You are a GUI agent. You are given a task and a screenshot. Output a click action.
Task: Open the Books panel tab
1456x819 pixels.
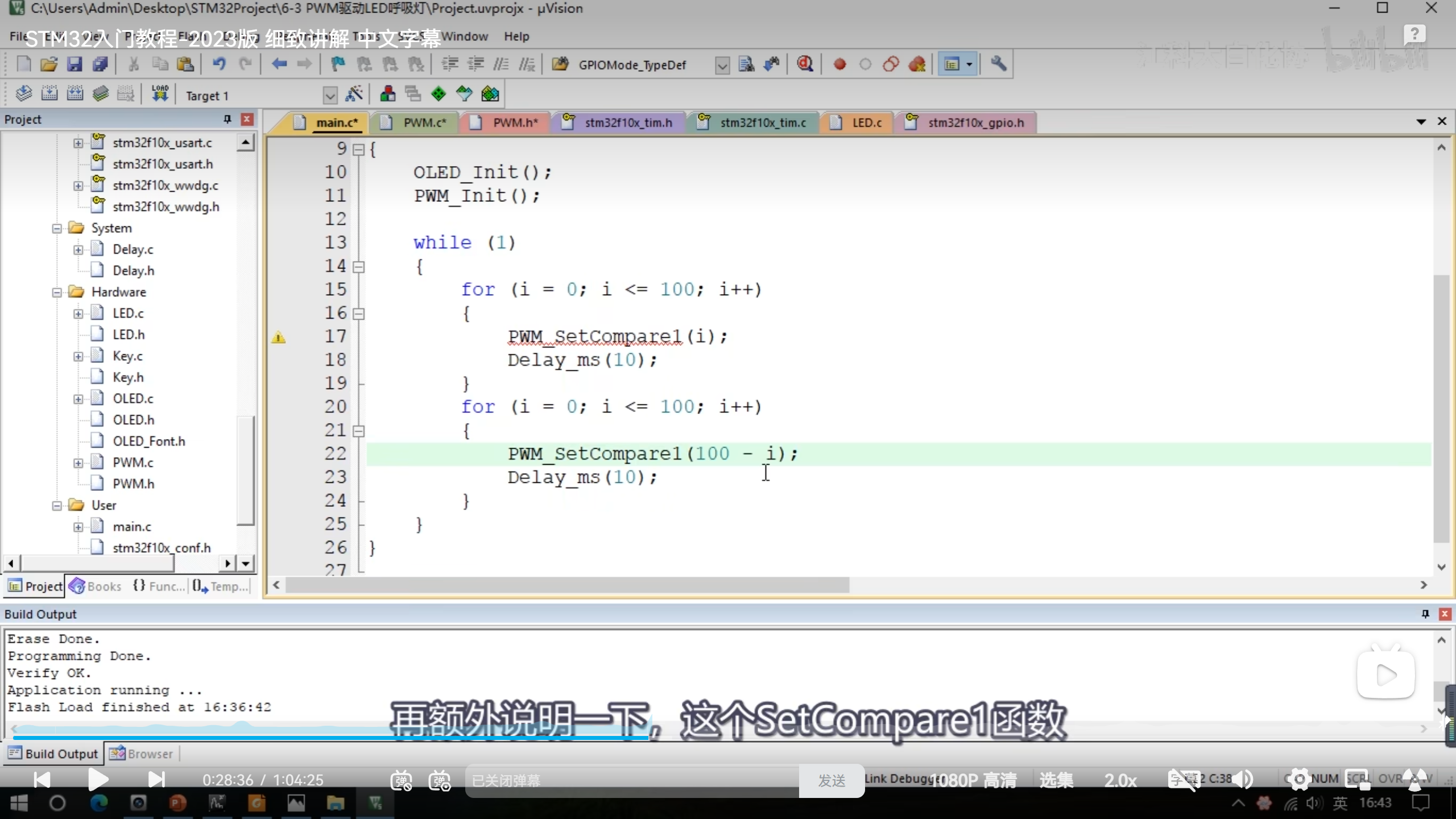tap(97, 586)
